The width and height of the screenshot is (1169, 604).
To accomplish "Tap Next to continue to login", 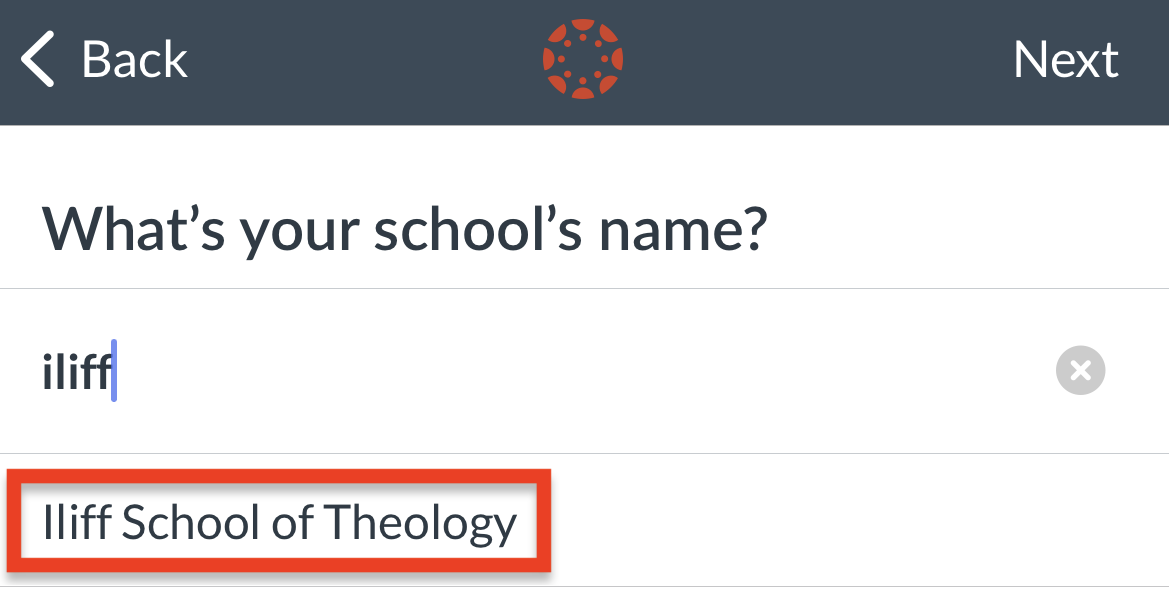I will pyautogui.click(x=1065, y=59).
